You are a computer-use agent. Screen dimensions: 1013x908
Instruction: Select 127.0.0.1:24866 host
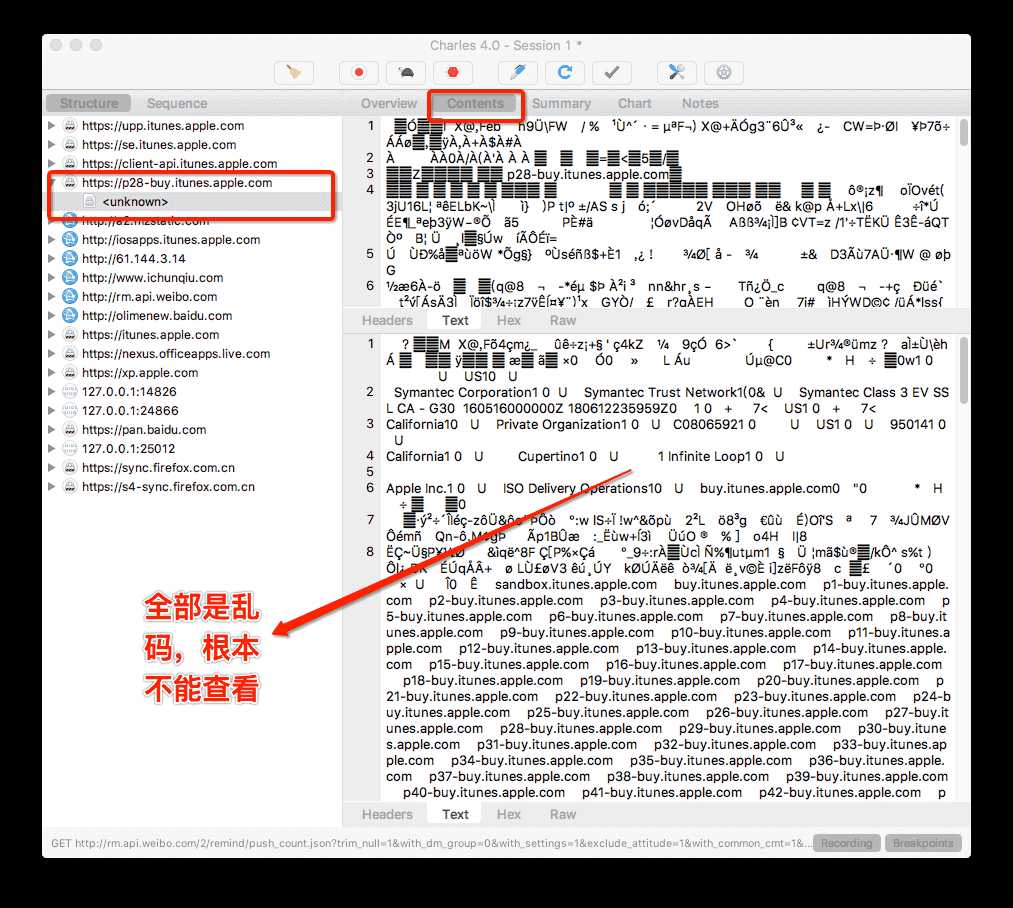(130, 410)
